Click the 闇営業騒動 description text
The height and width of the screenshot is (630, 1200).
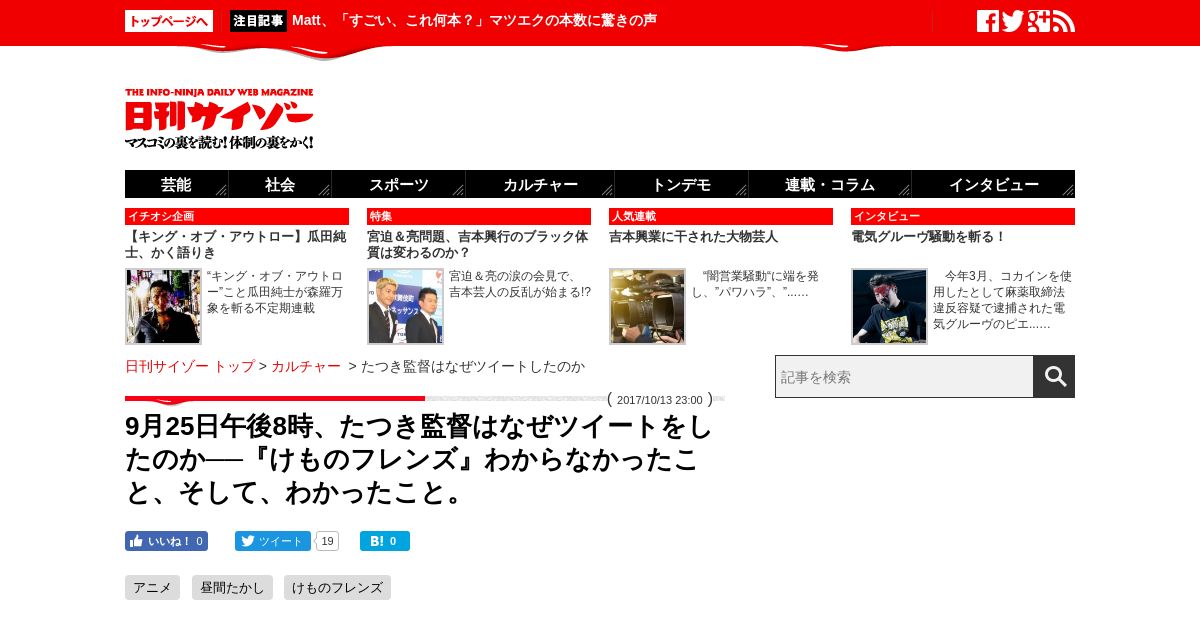(755, 284)
